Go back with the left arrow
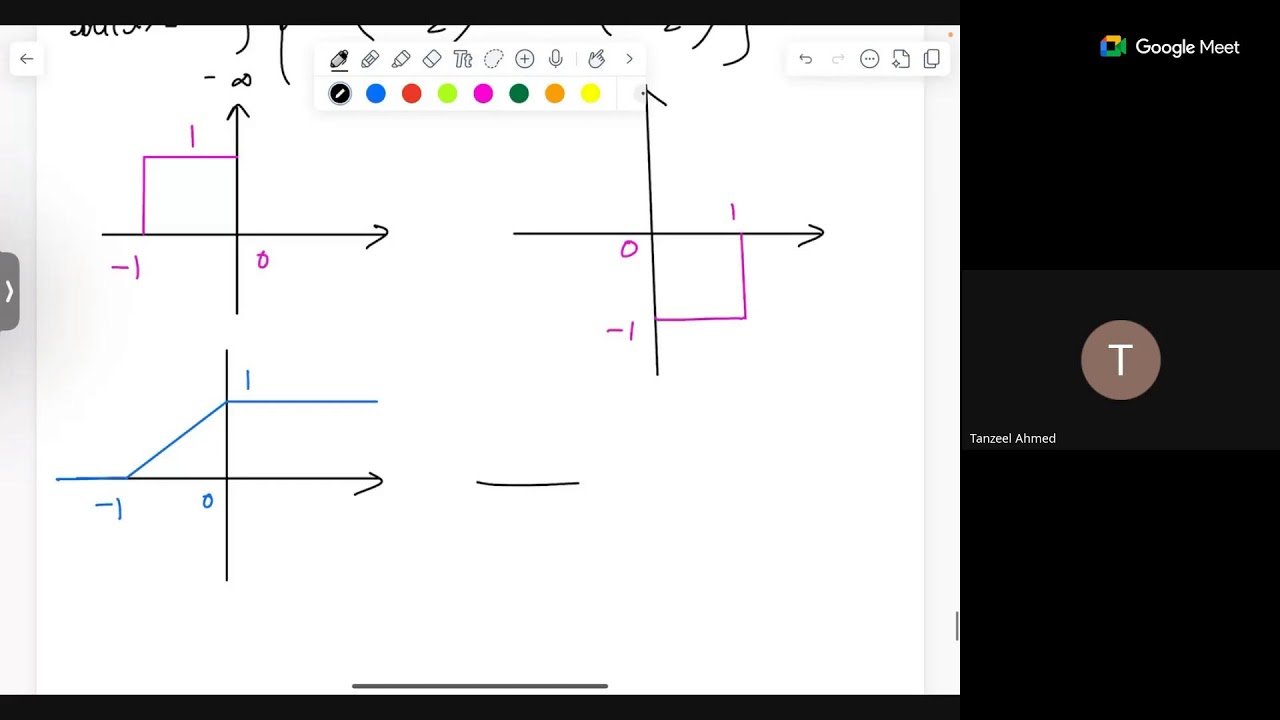The image size is (1280, 720). [27, 59]
